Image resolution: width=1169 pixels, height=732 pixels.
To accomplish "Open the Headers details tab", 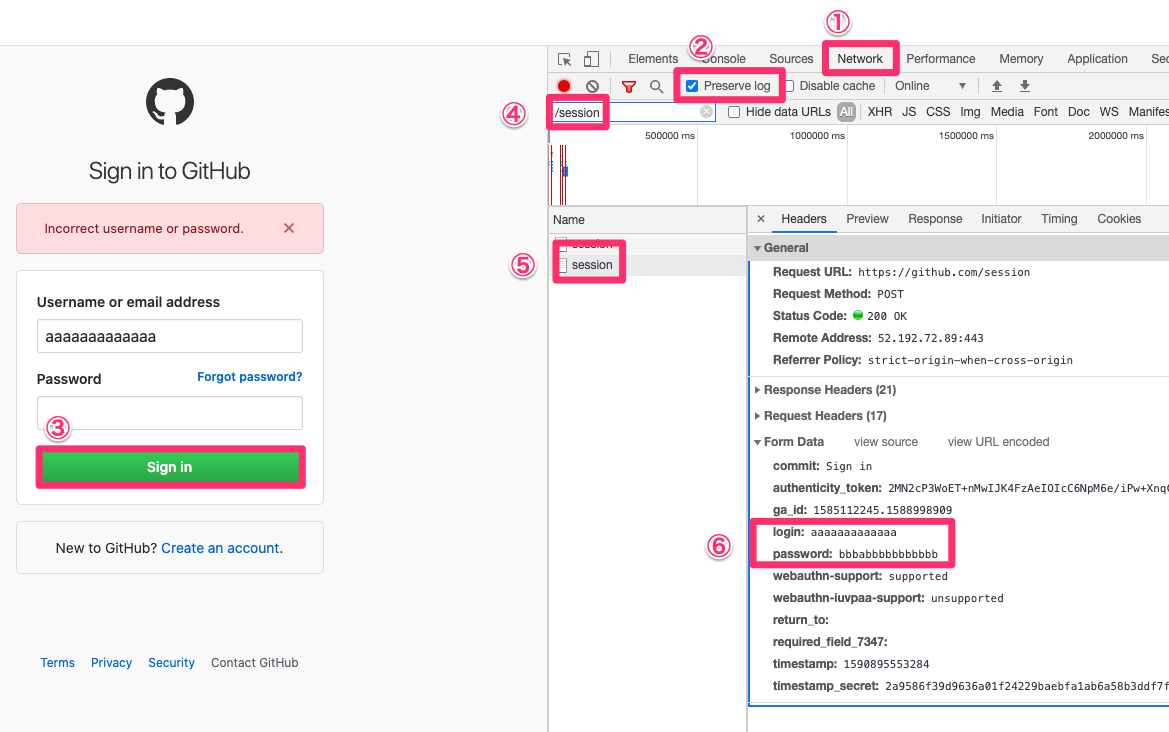I will coord(804,219).
